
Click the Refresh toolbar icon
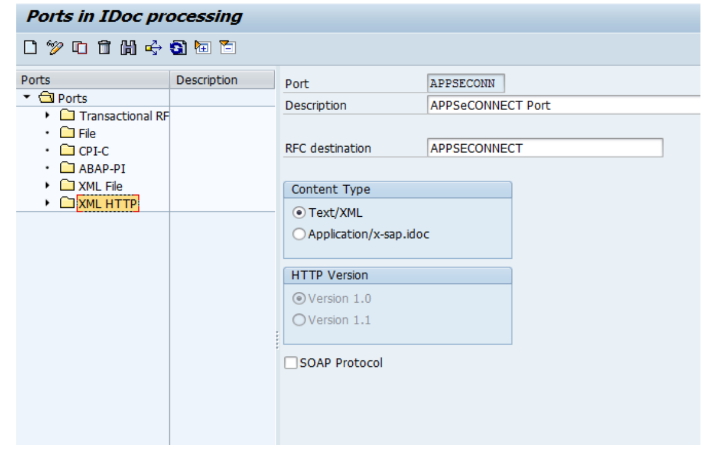click(178, 47)
